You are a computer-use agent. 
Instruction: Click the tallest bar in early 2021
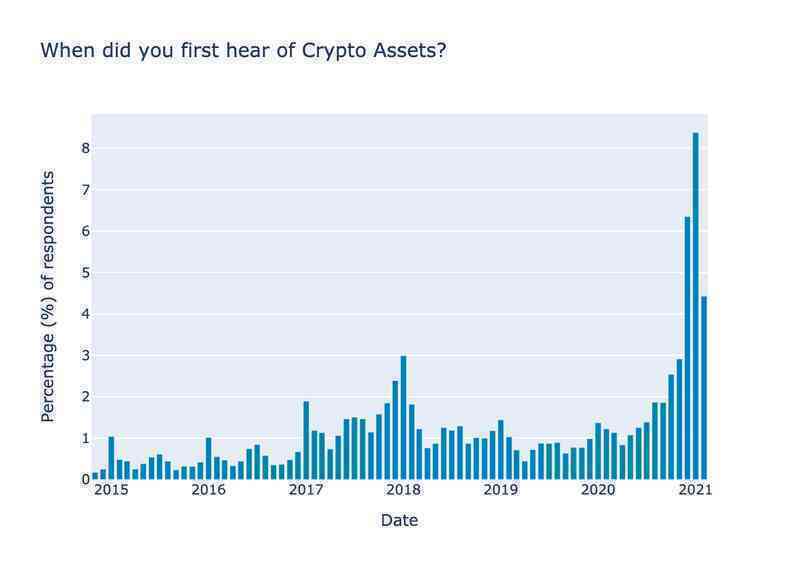[x=696, y=306]
